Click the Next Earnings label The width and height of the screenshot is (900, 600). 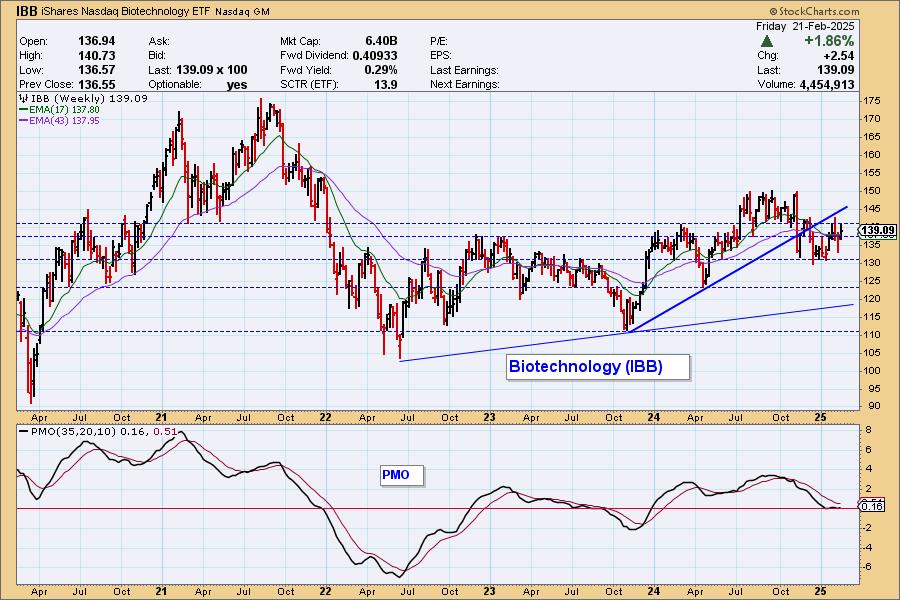(464, 84)
